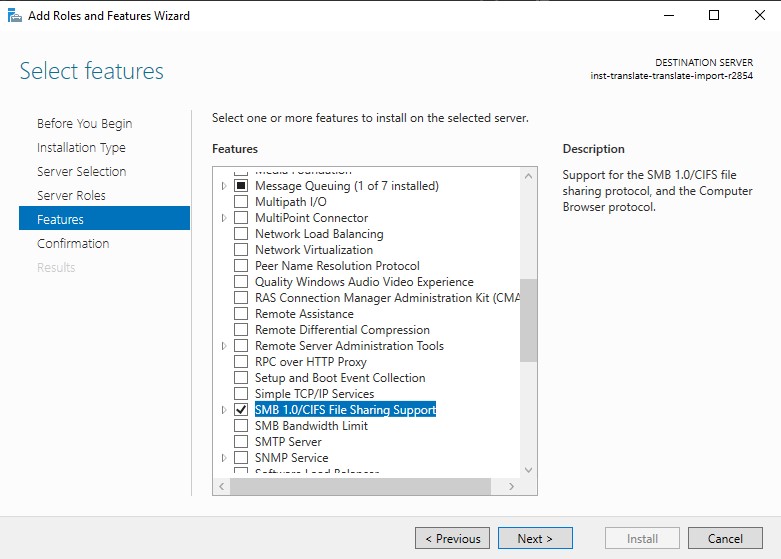Enable the Network Load Balancing checkbox
Screen dimensions: 781x559
click(x=240, y=234)
